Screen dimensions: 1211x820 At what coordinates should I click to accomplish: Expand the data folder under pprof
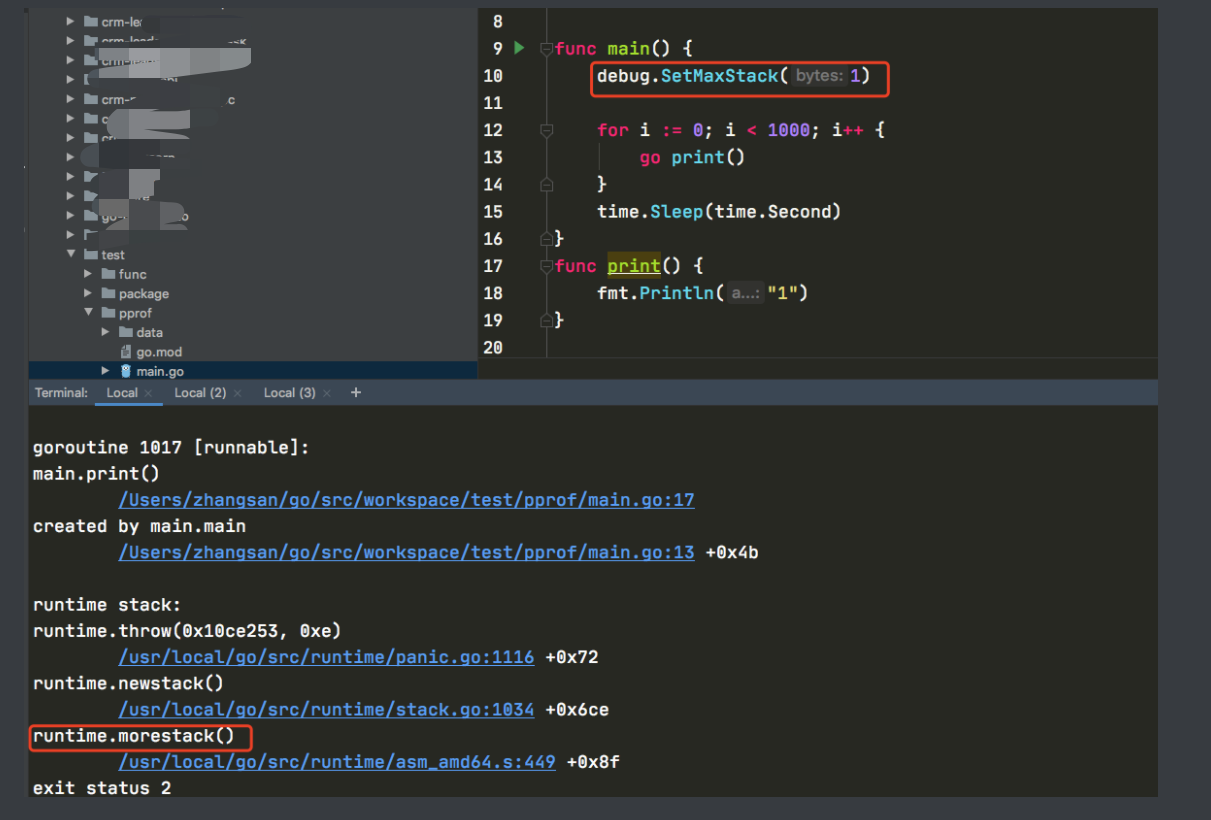click(105, 332)
